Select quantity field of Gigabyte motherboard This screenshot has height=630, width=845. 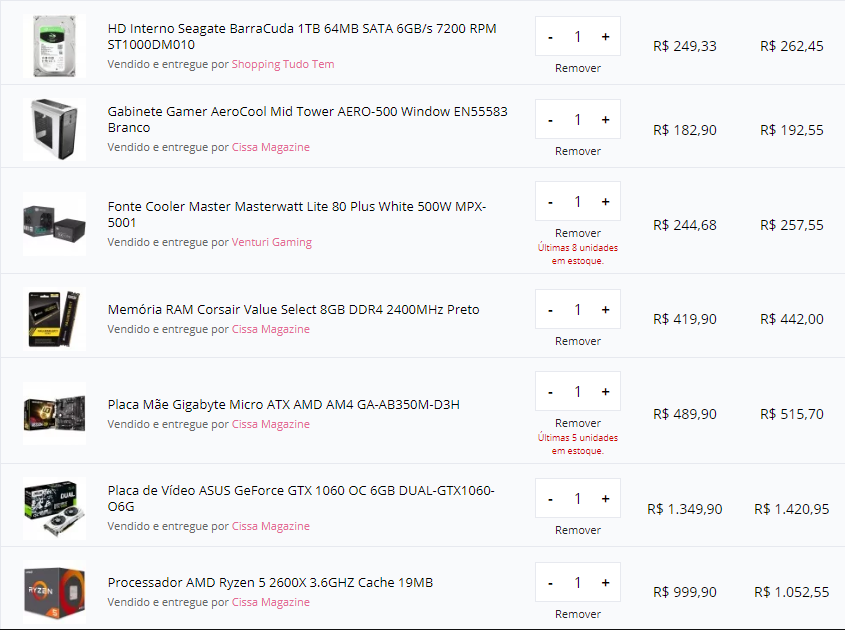(578, 392)
